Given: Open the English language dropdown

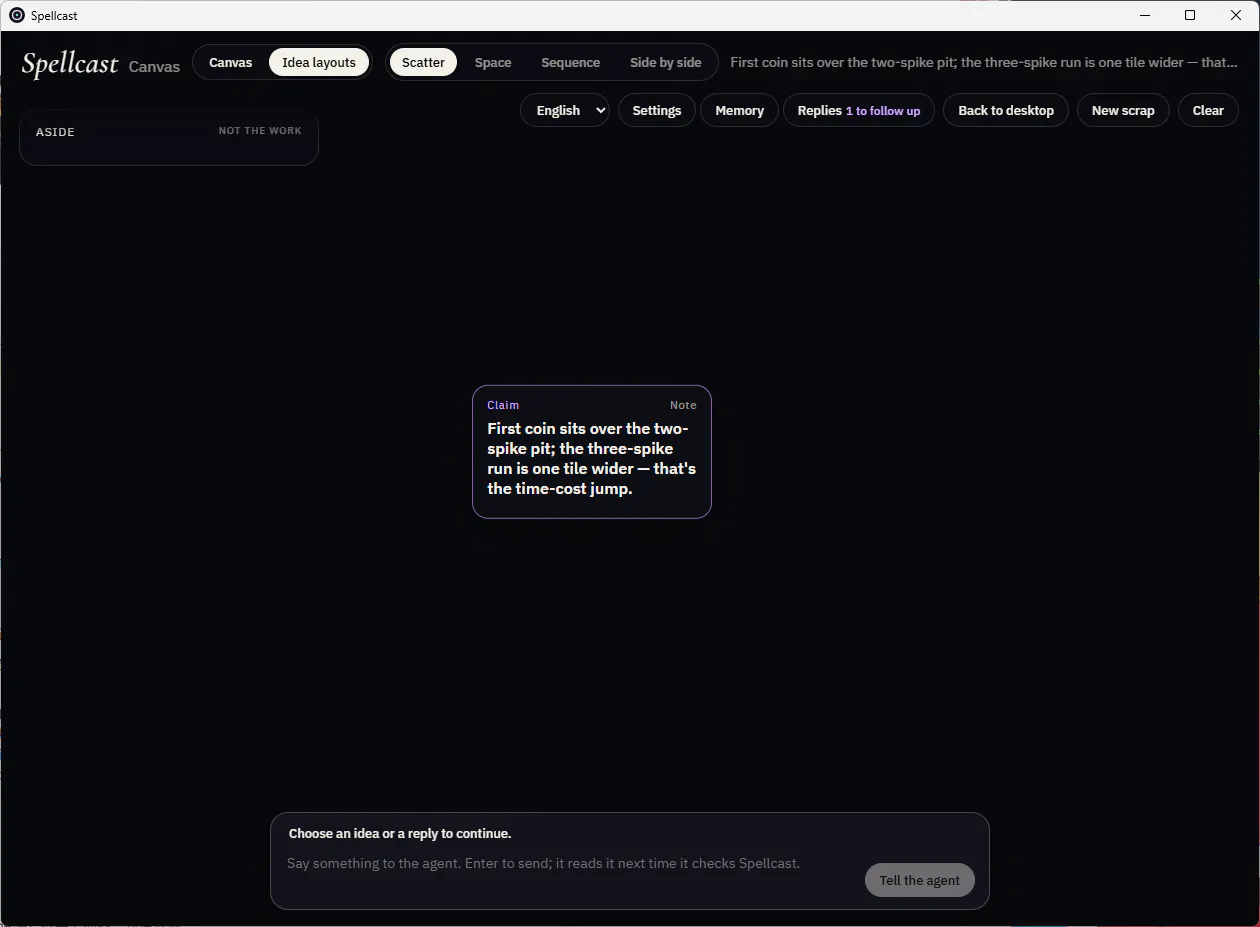Looking at the screenshot, I should point(565,110).
